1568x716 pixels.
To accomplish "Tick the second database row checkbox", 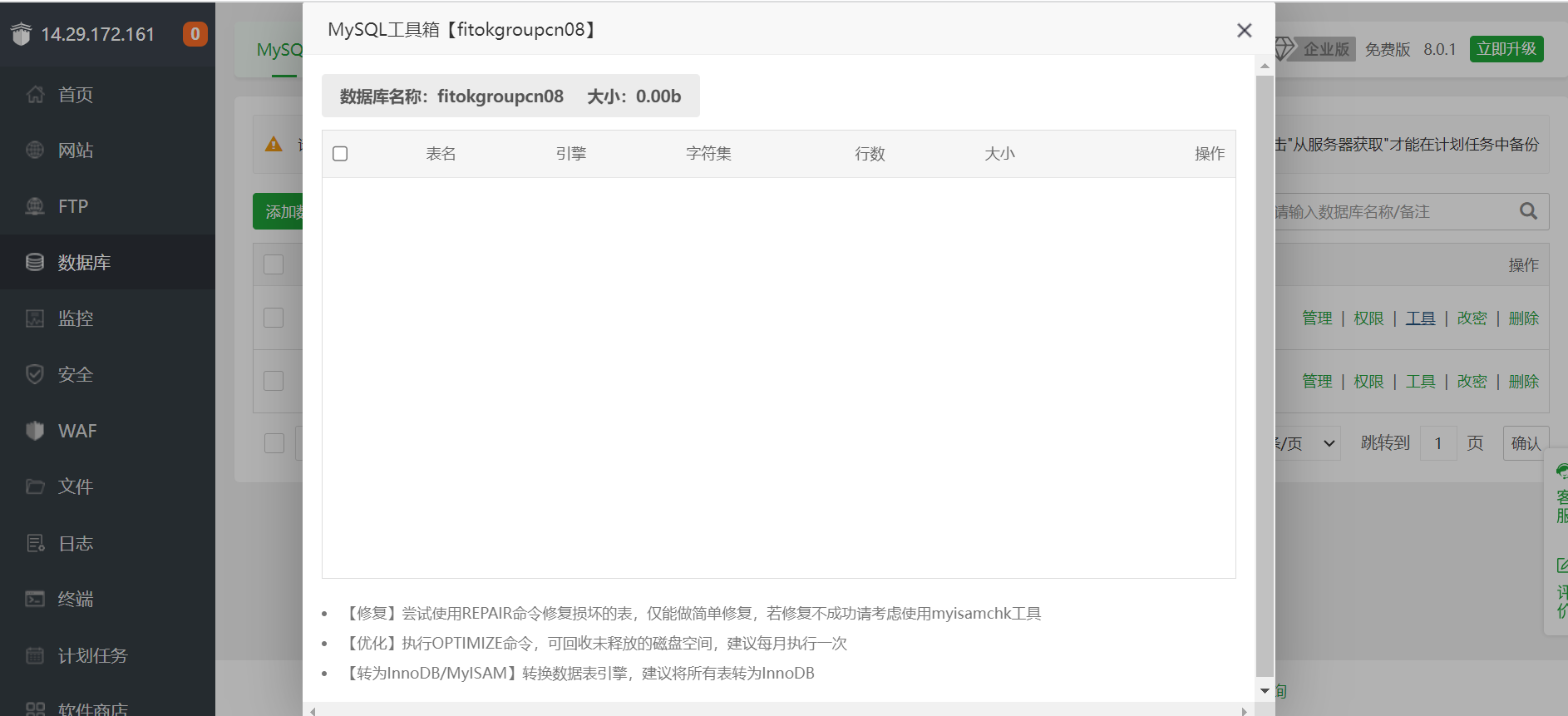I will [x=274, y=381].
